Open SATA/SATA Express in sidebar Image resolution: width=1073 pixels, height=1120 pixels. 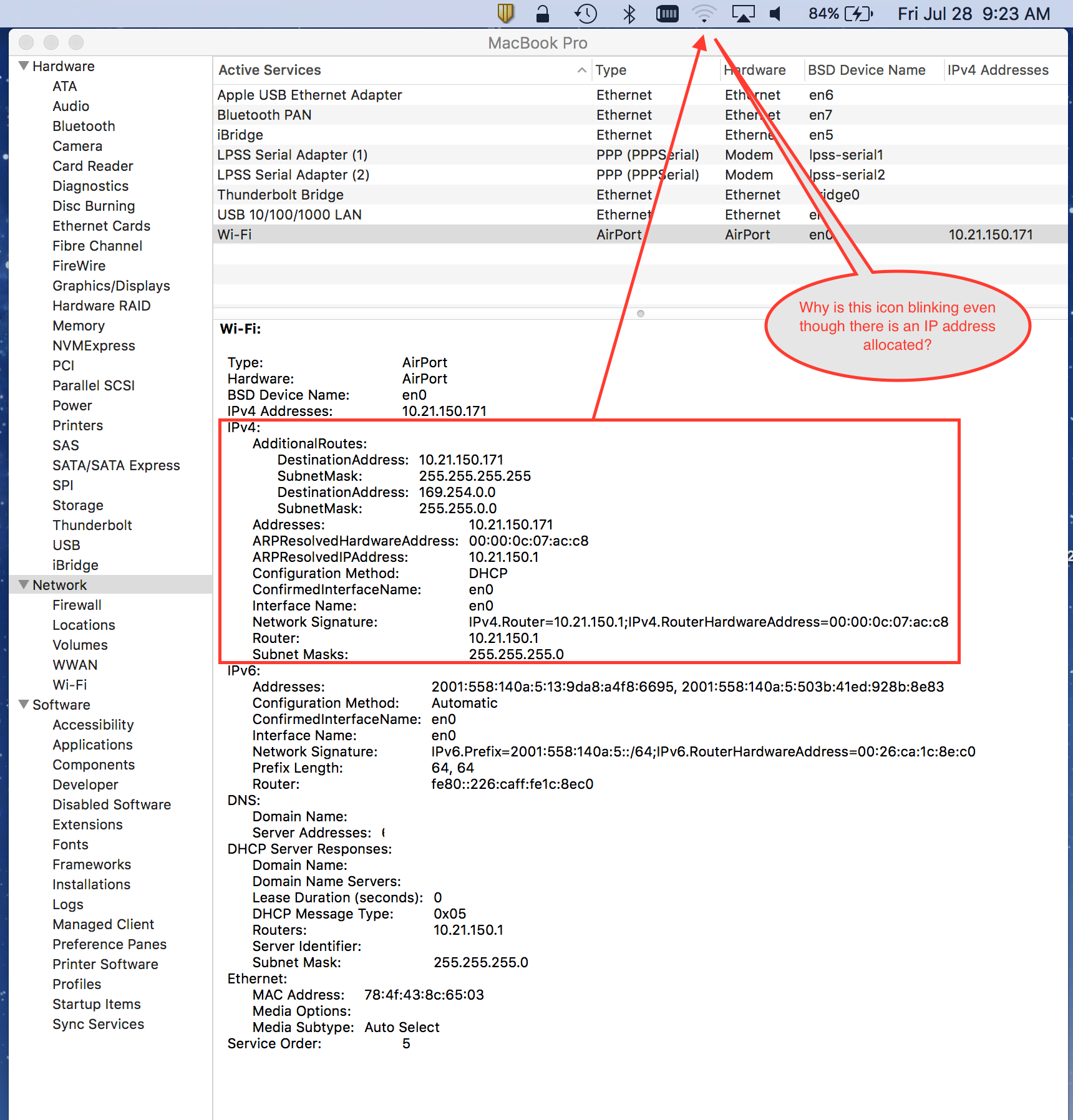tap(117, 465)
